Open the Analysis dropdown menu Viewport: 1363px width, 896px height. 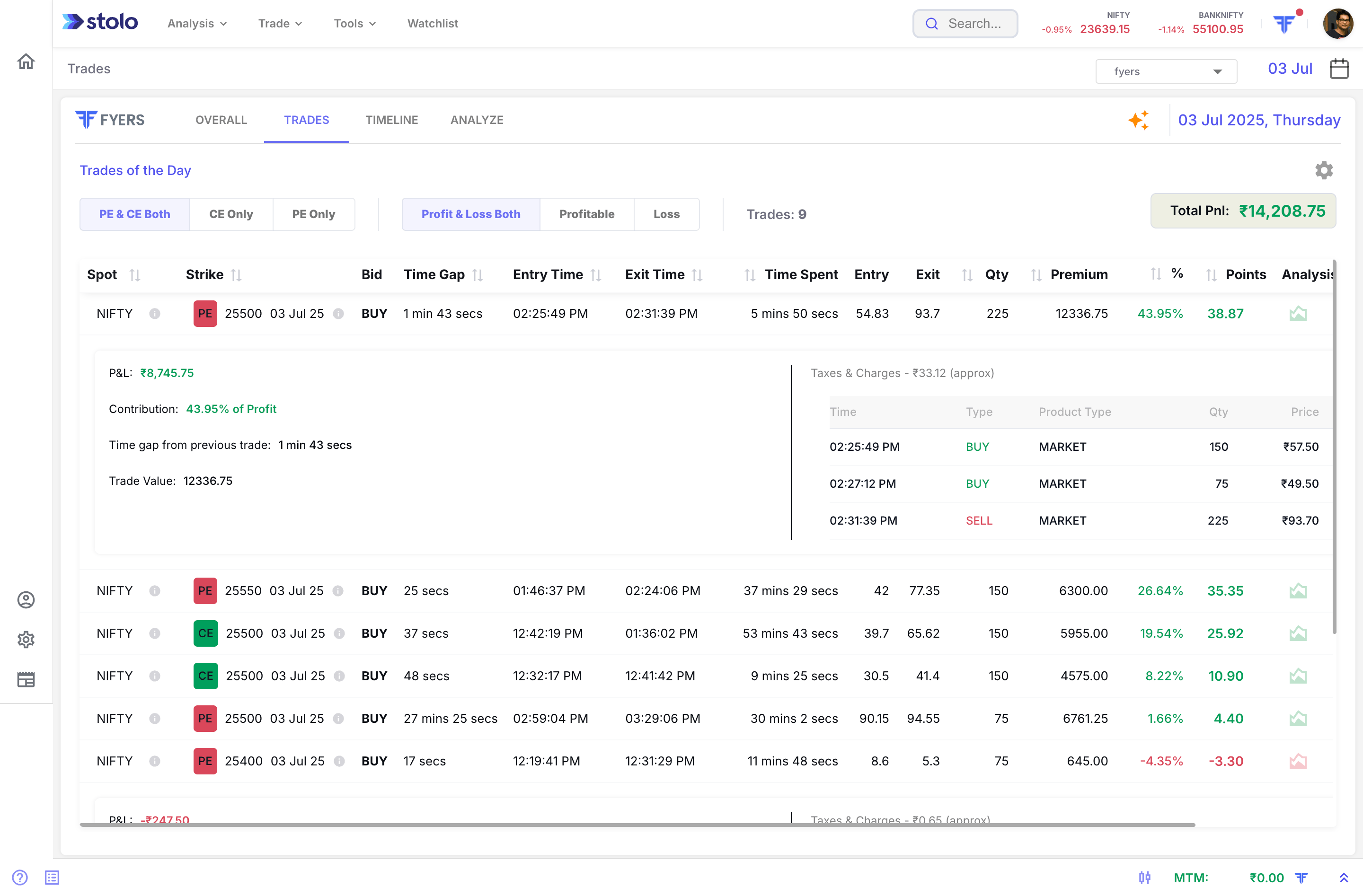197,24
